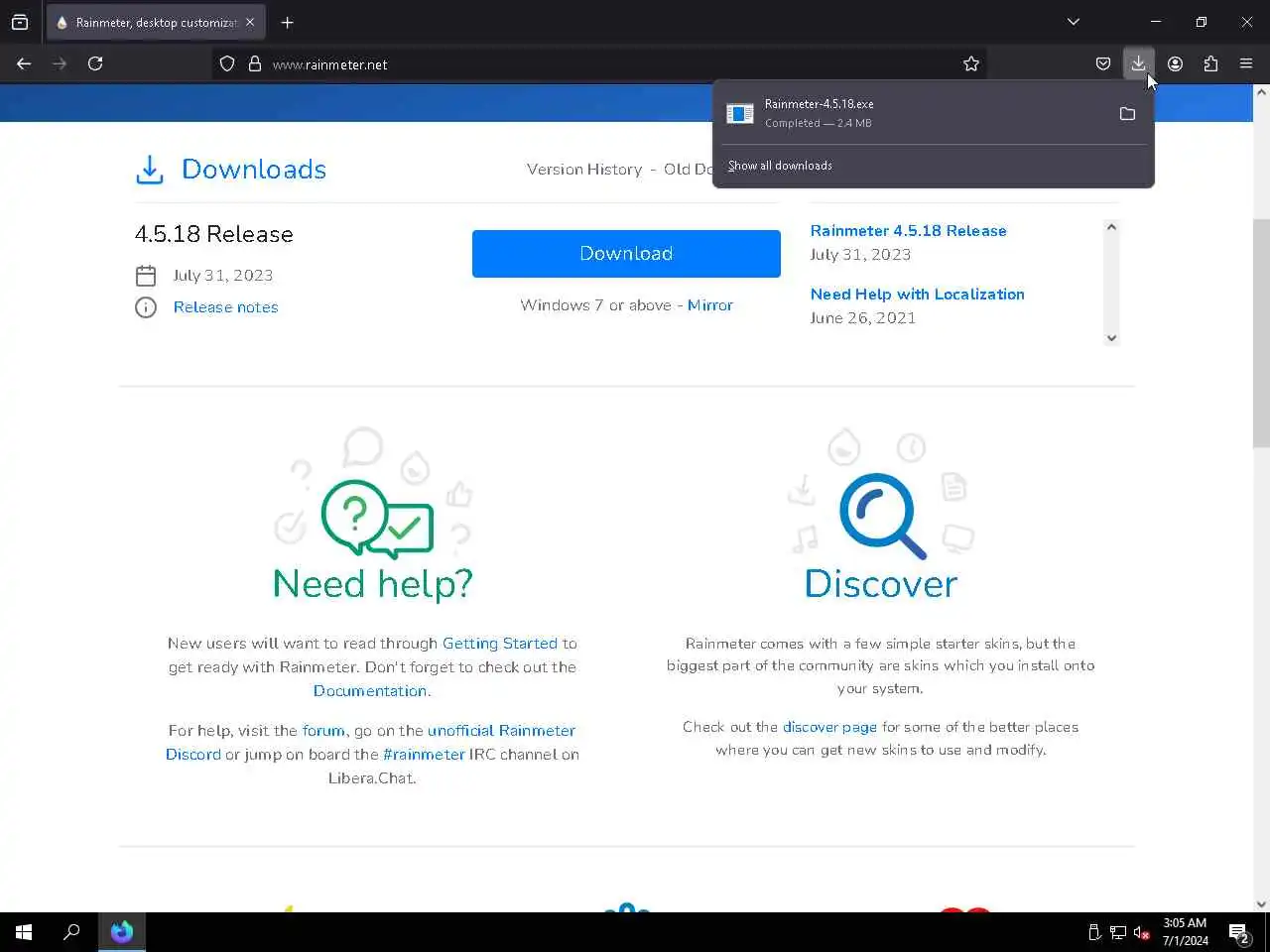Click the Need help? speech bubbles illustration

click(377, 519)
